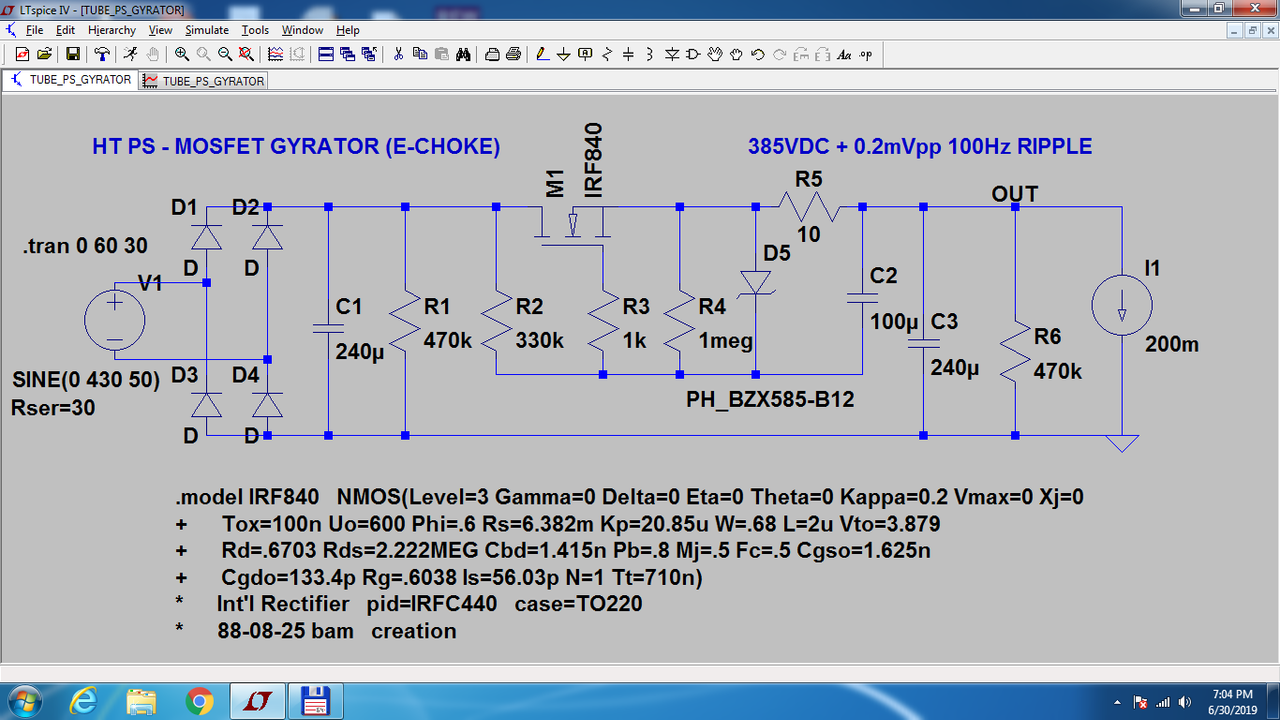Select the Drag hand tool
Image resolution: width=1280 pixels, height=720 pixels.
click(x=736, y=54)
